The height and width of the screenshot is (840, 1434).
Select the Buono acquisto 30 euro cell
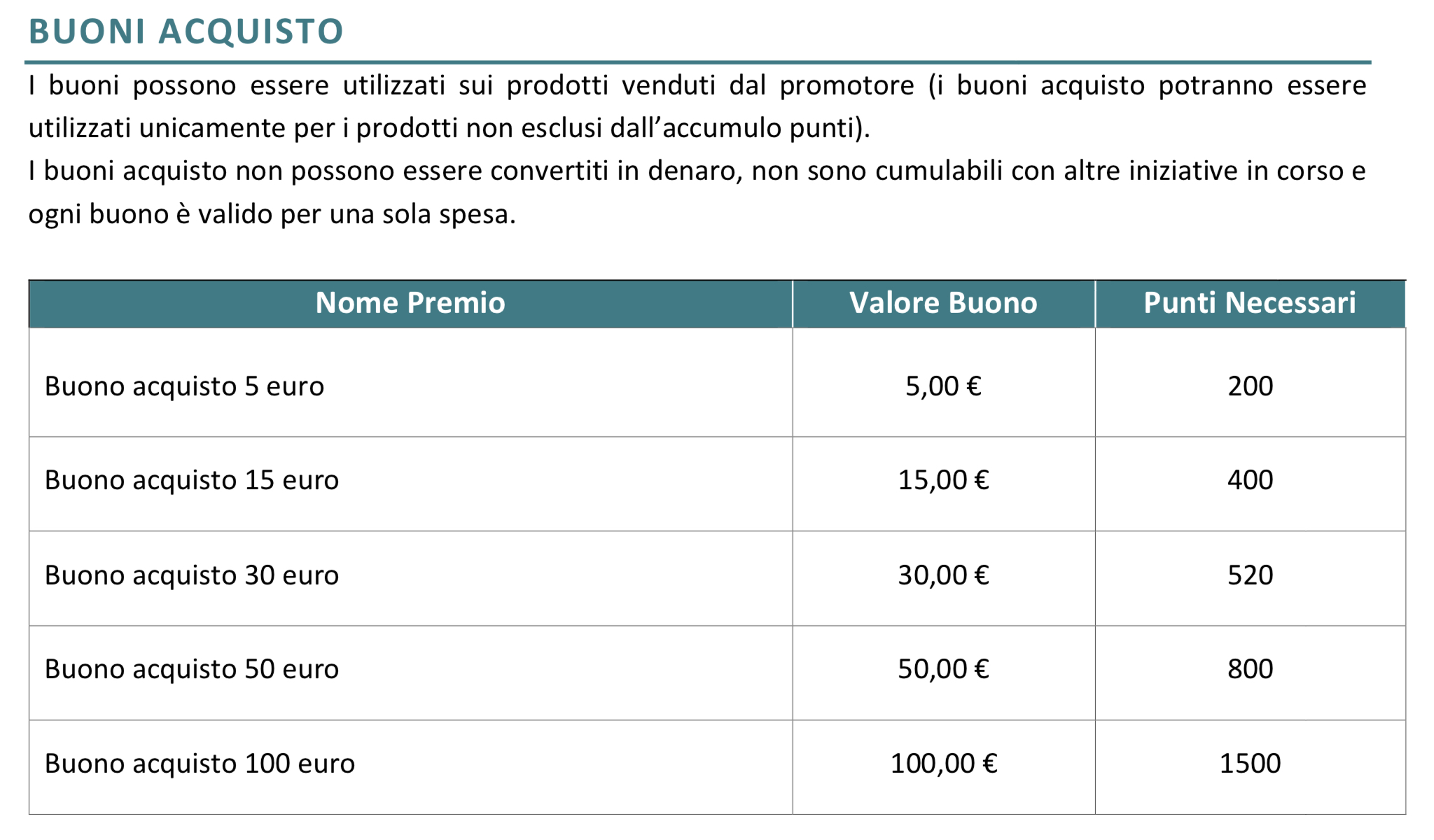click(191, 575)
